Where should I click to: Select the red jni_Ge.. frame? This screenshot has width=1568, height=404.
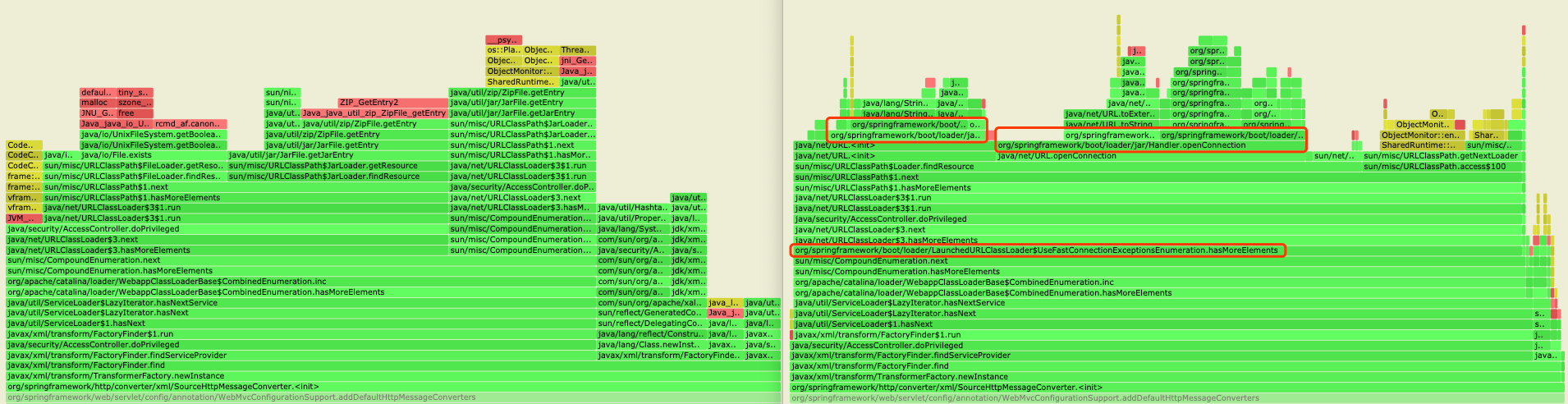coord(577,61)
